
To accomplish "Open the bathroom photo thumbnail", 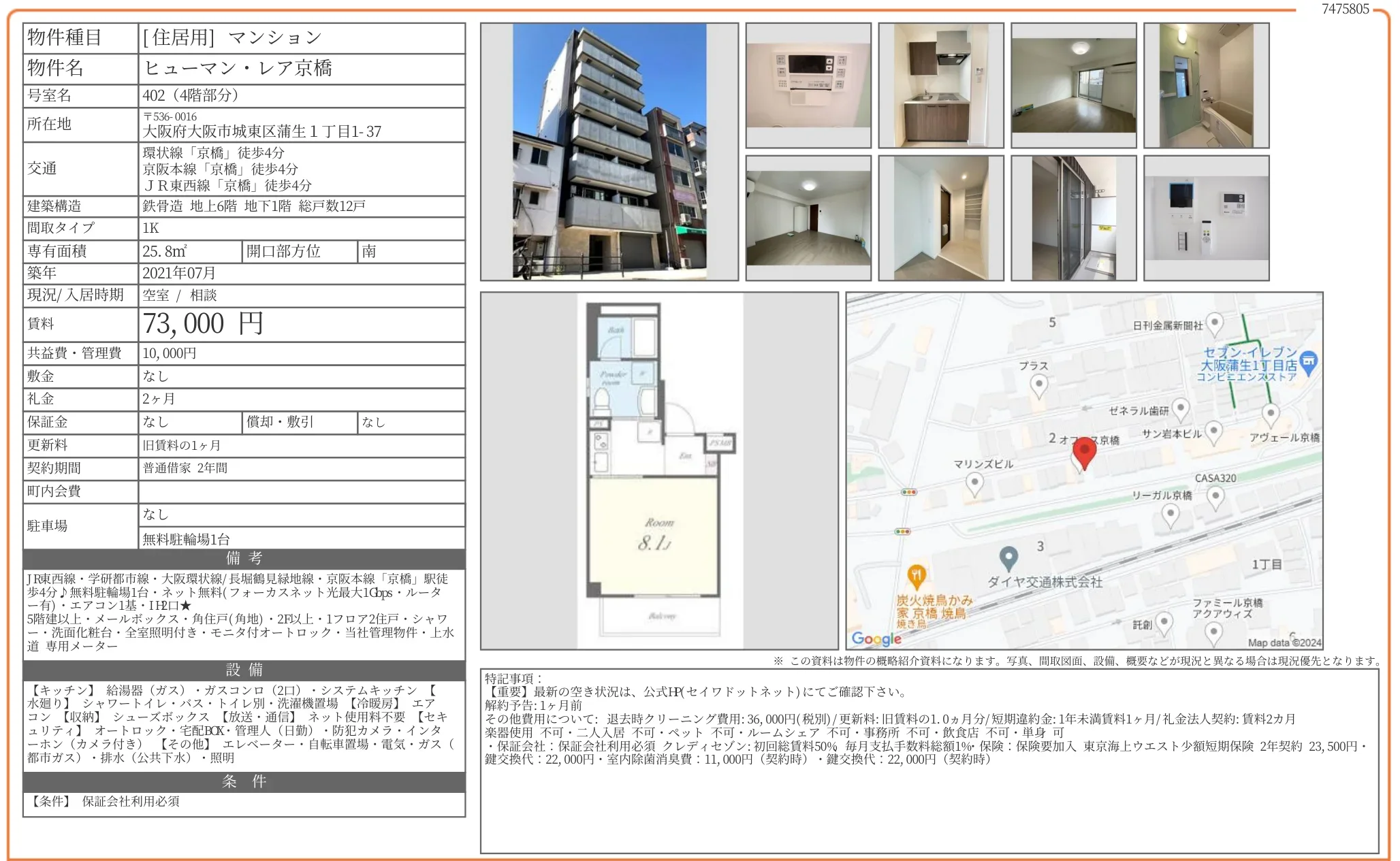I will (x=1206, y=85).
